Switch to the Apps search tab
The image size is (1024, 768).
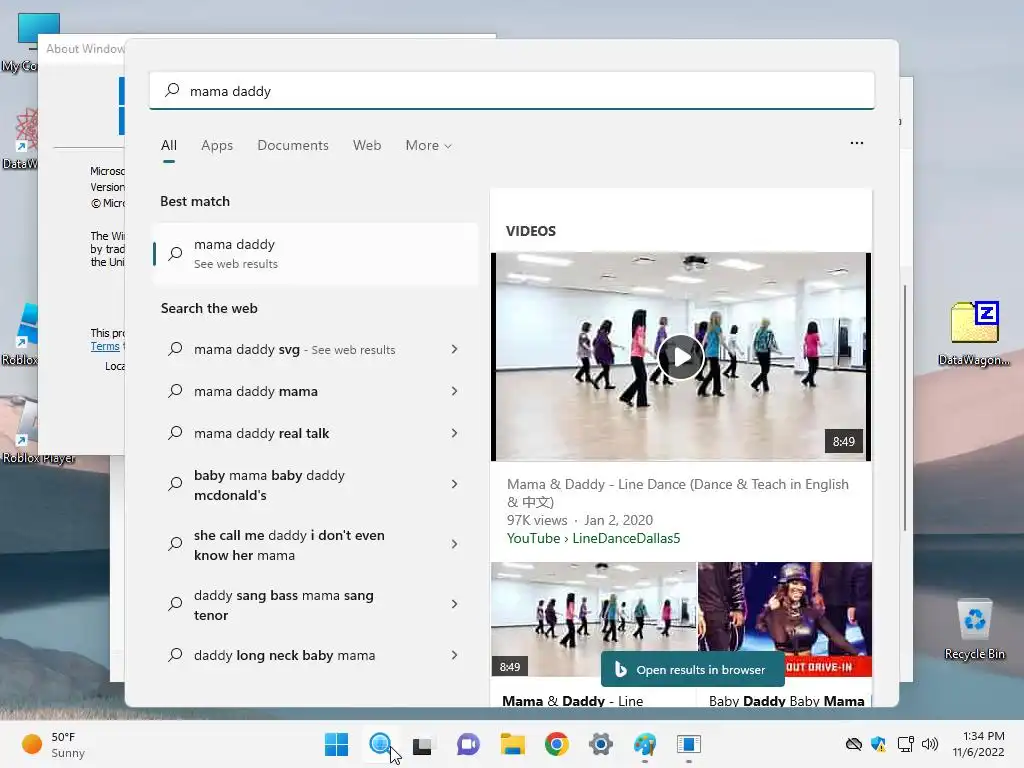pyautogui.click(x=217, y=146)
